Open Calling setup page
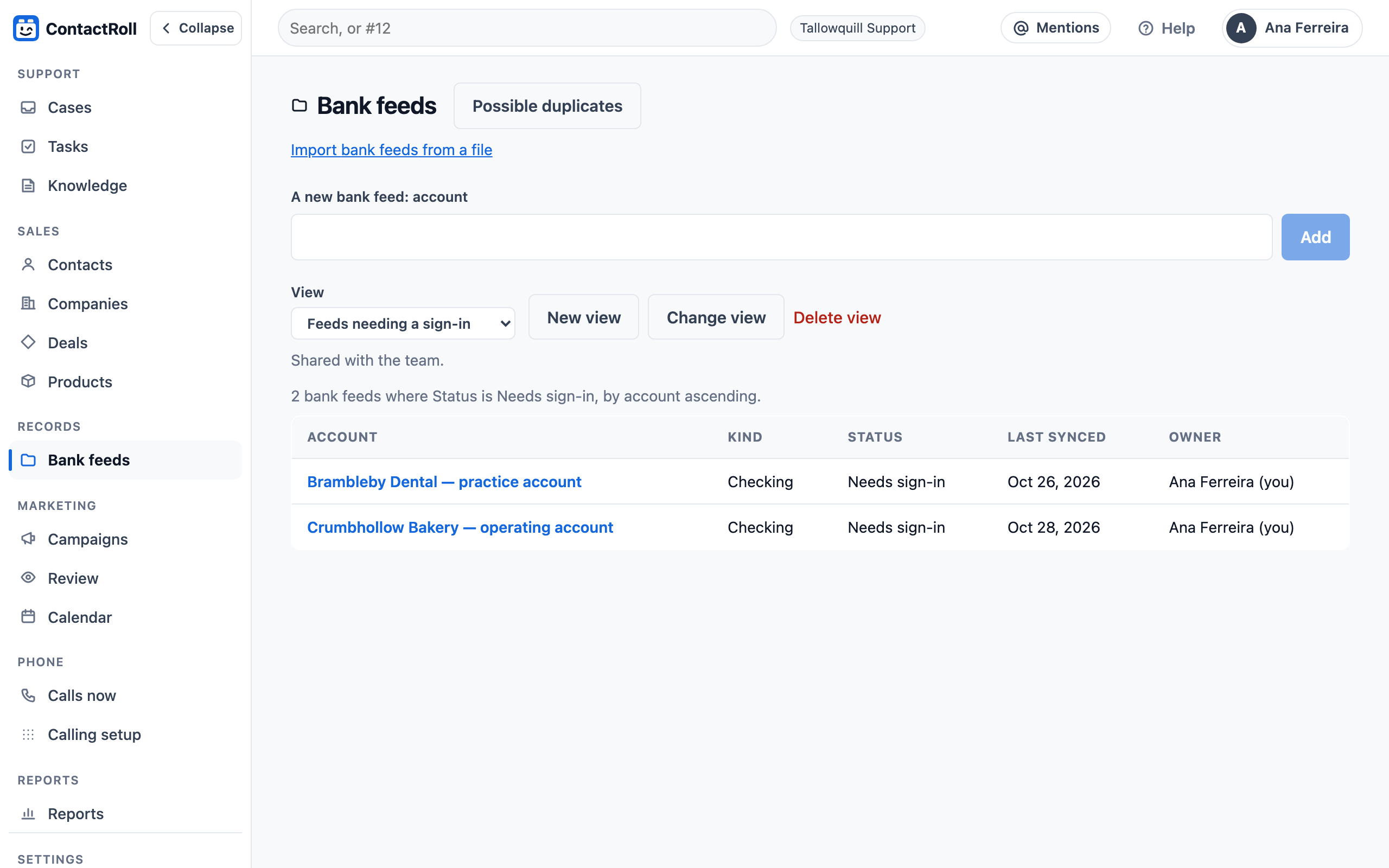Screen dimensions: 1389x868 point(125,734)
